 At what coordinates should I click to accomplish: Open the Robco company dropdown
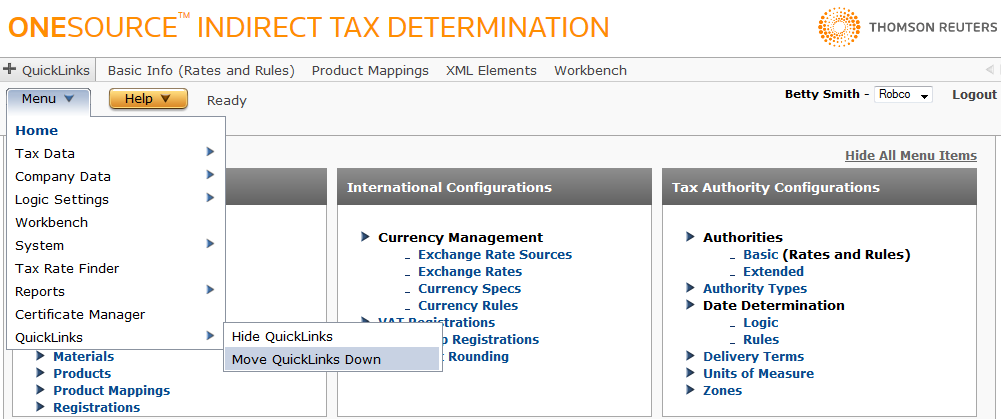coord(903,95)
